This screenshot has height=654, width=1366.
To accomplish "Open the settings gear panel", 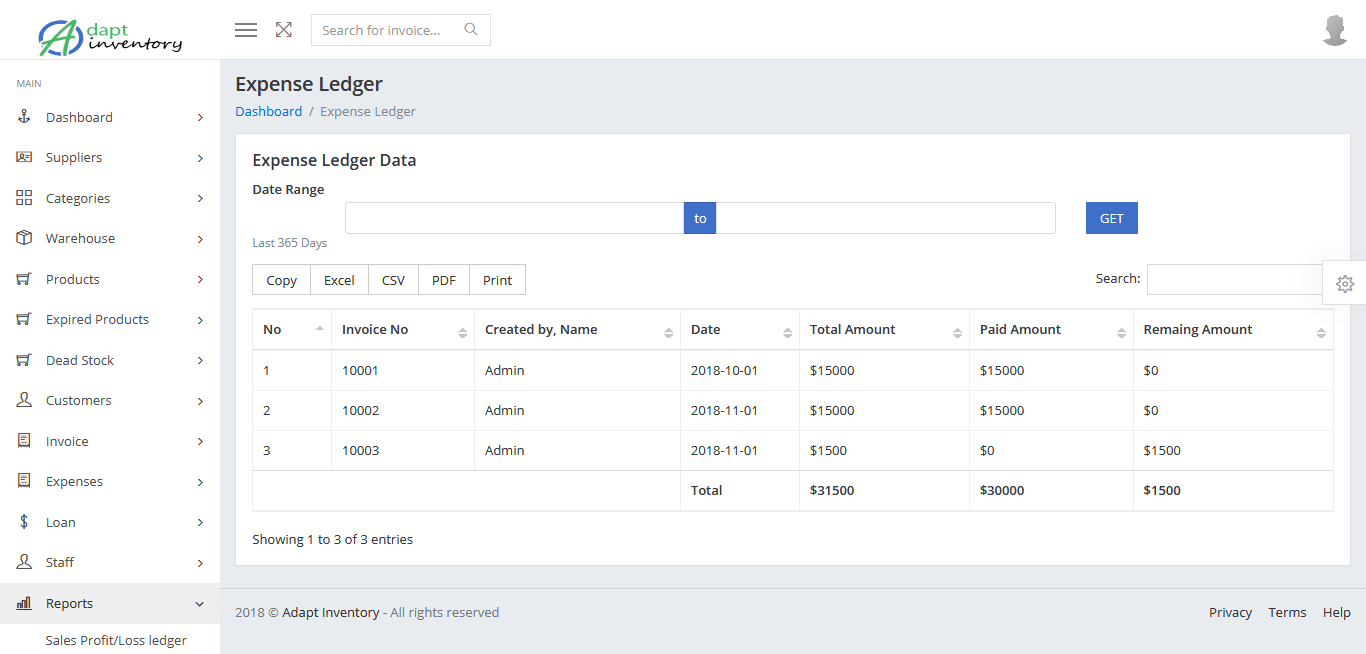I will click(x=1345, y=284).
